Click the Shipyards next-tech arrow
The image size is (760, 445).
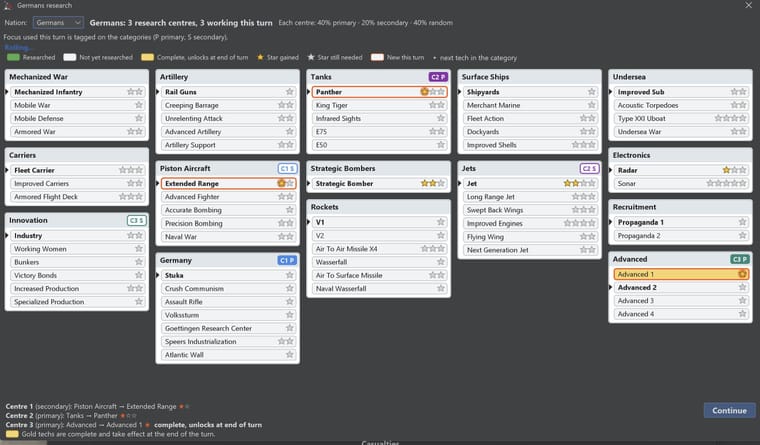(x=459, y=92)
